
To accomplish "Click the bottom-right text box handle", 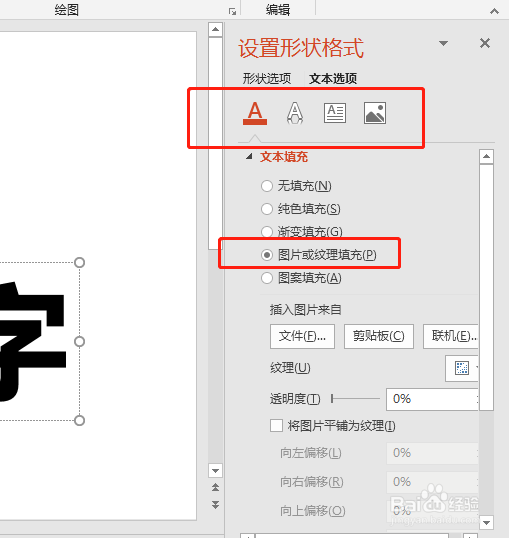I will pos(79,420).
